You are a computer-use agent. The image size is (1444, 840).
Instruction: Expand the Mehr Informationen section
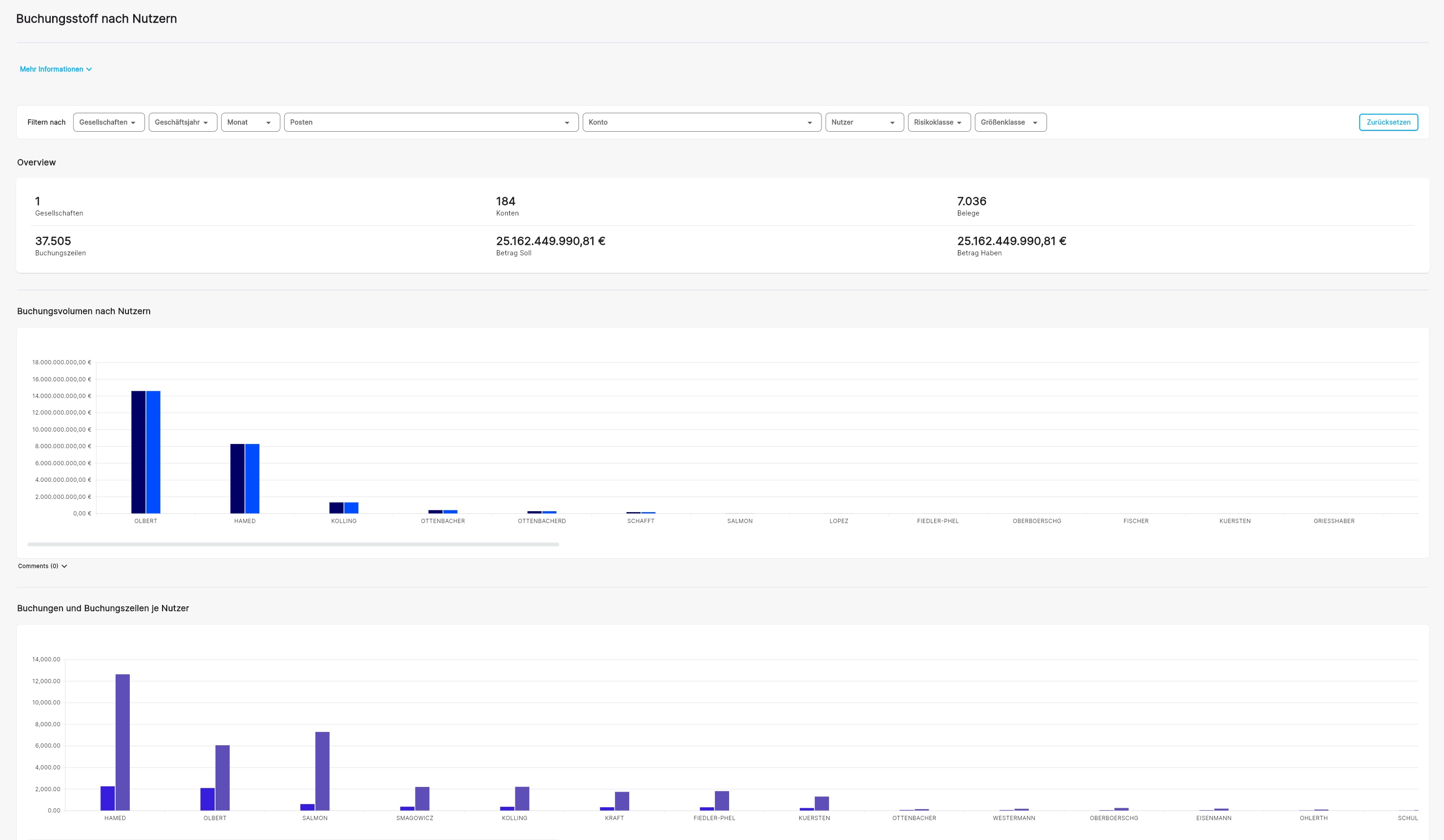point(52,69)
